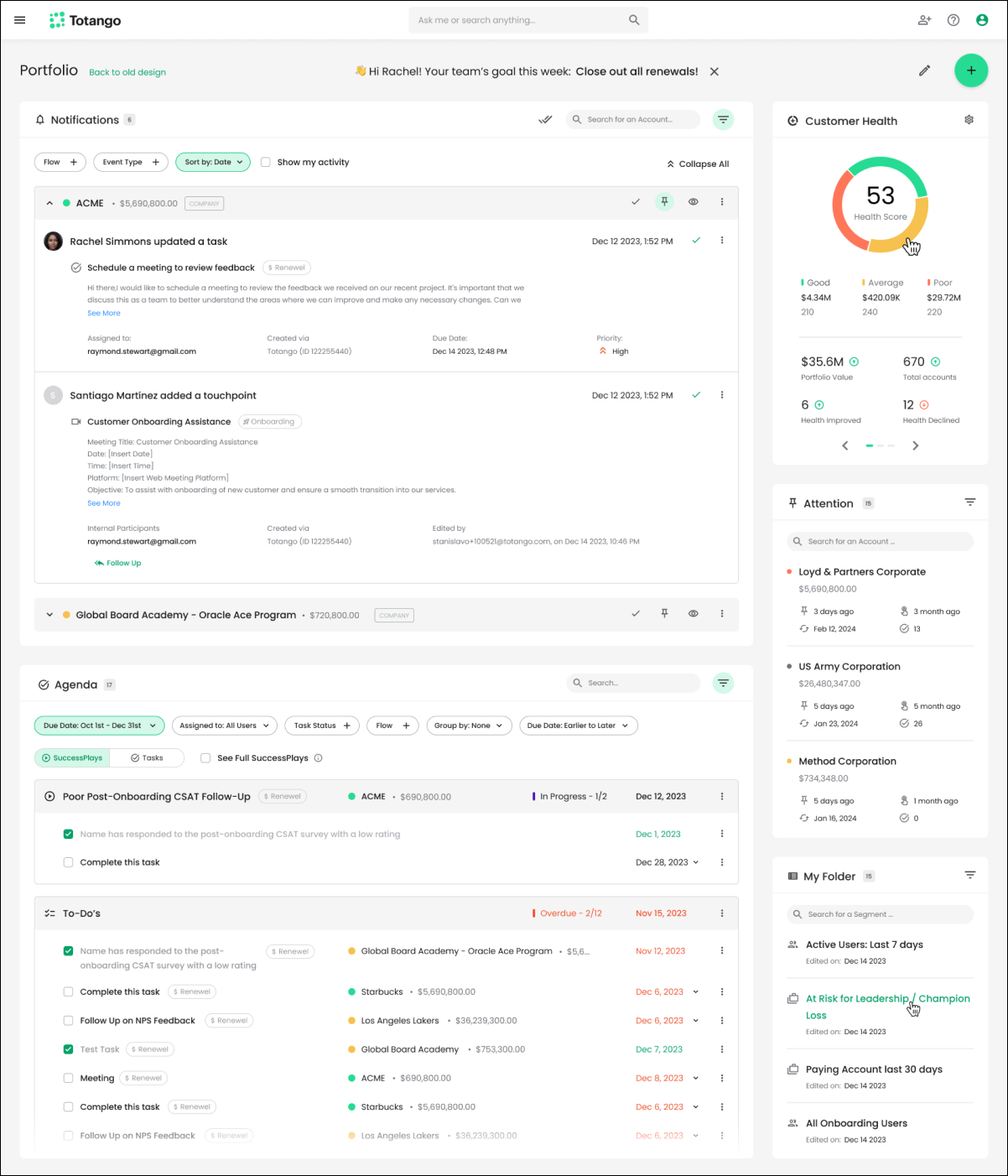Click the green add plus button
The width and height of the screenshot is (1008, 1176).
click(970, 70)
